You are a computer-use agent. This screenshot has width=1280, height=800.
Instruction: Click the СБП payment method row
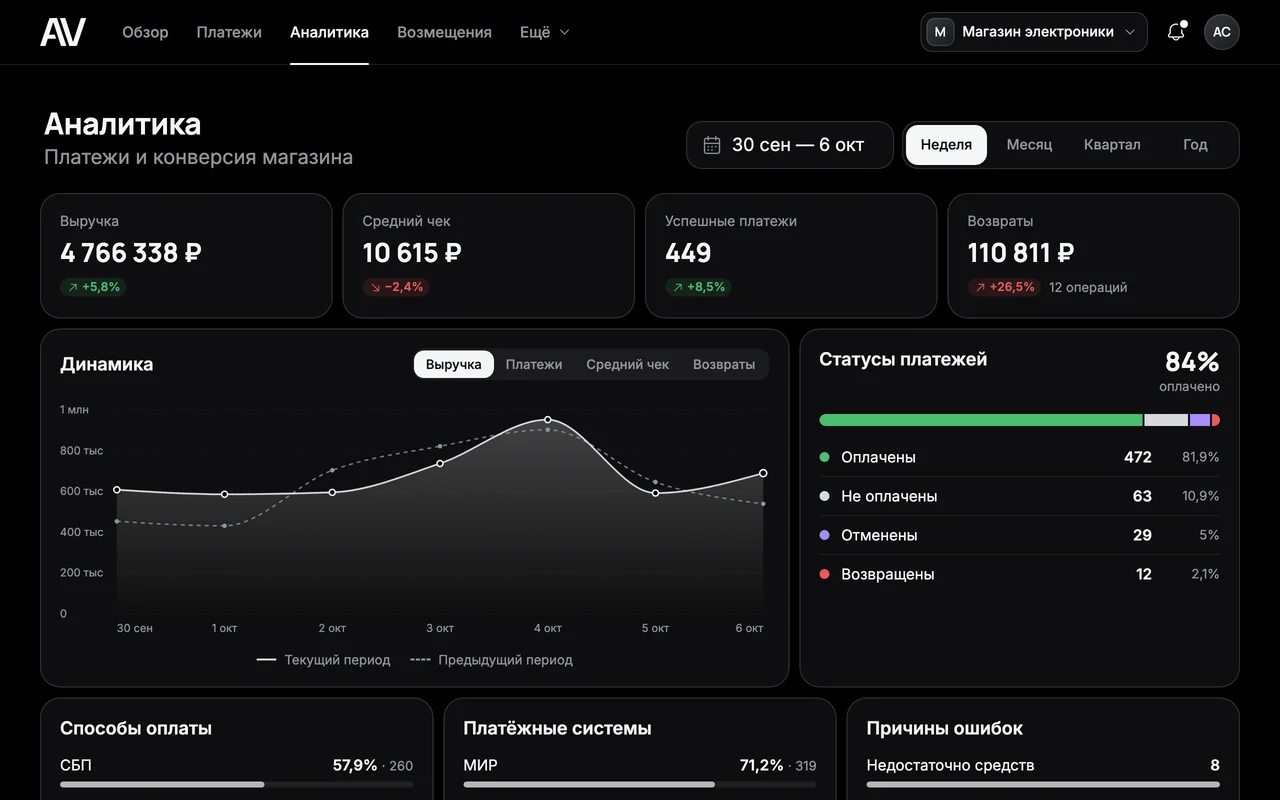coord(236,771)
